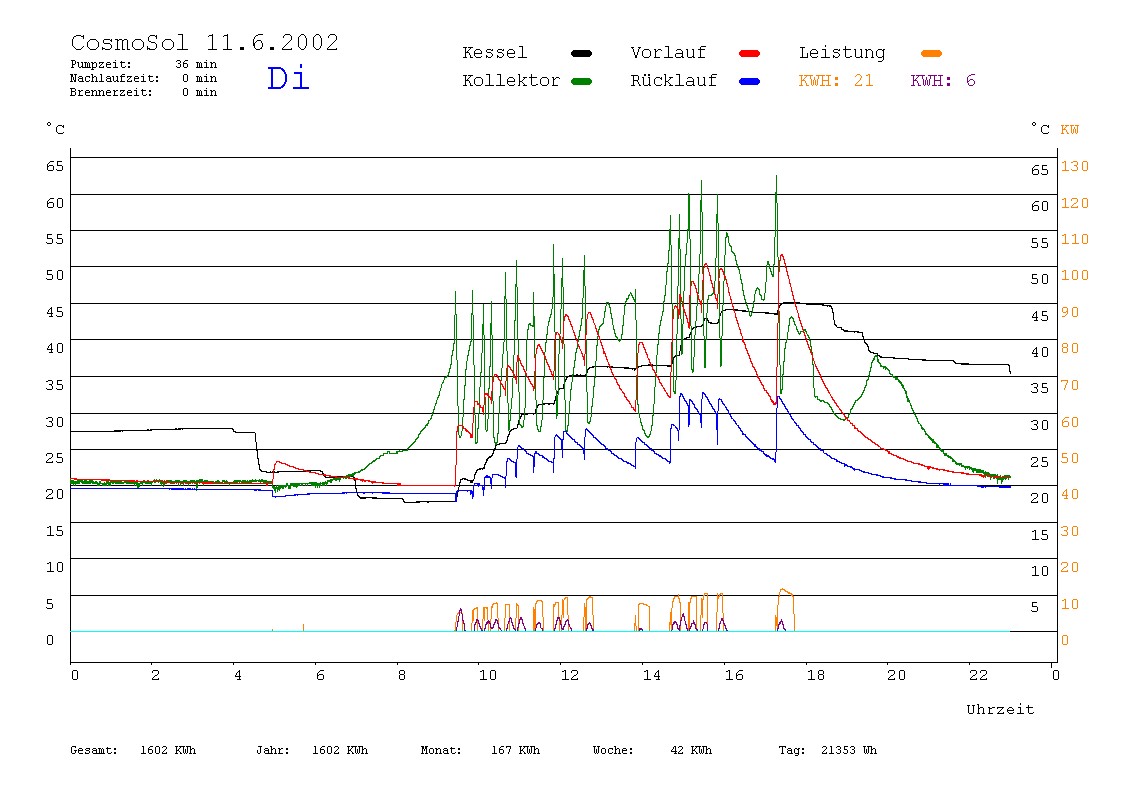Click the 'Nachlaufzeit:' label
The height and width of the screenshot is (812, 1148).
coord(114,78)
